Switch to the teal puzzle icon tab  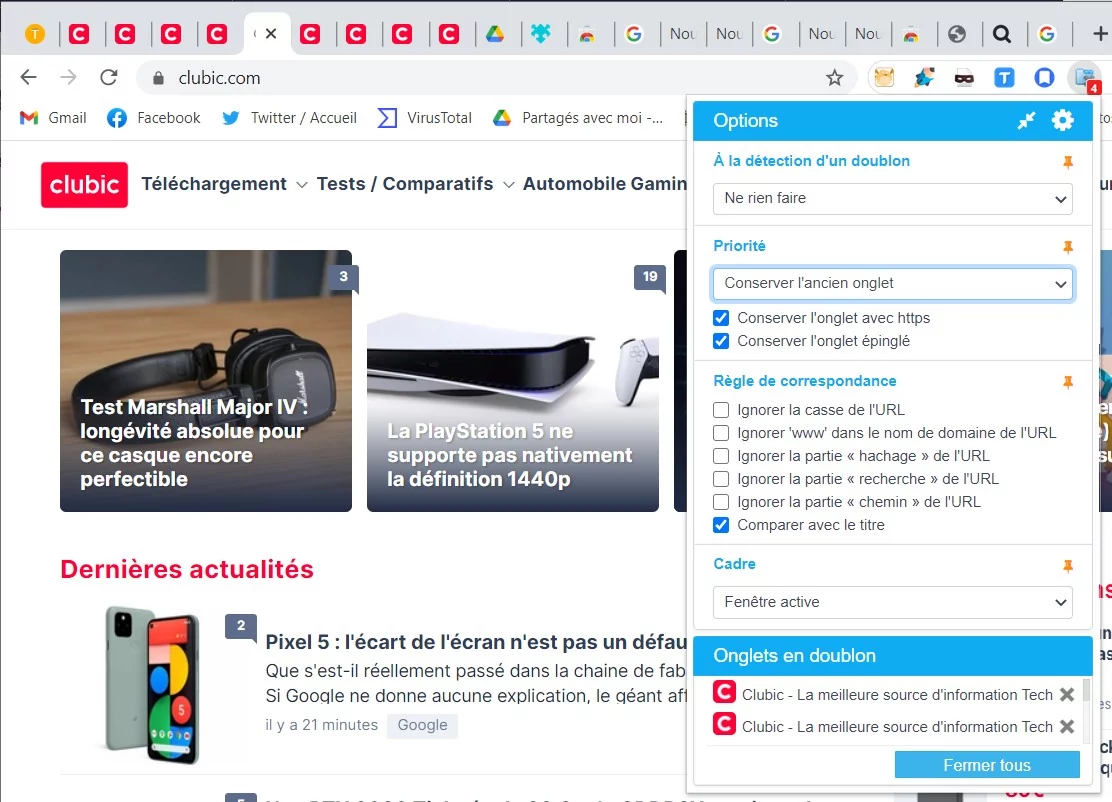tap(541, 33)
